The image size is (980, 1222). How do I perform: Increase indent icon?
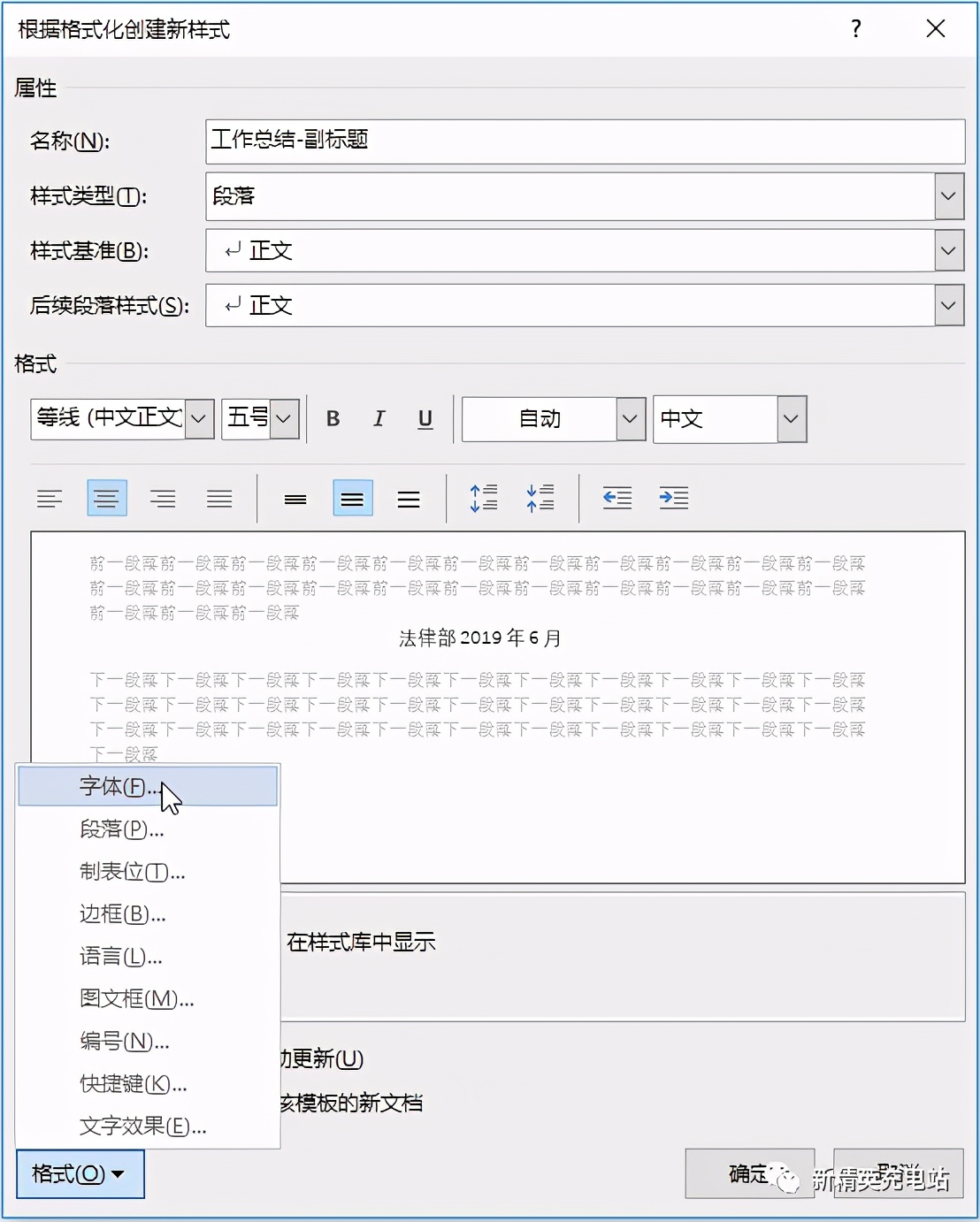click(674, 499)
